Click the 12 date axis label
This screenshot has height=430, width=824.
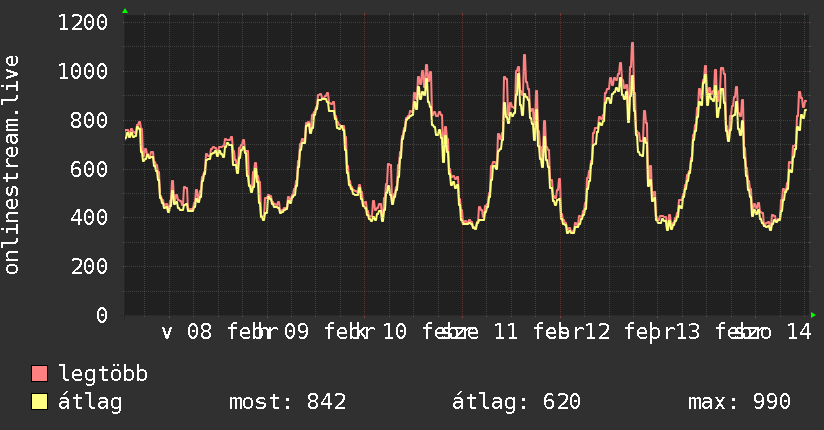click(598, 332)
